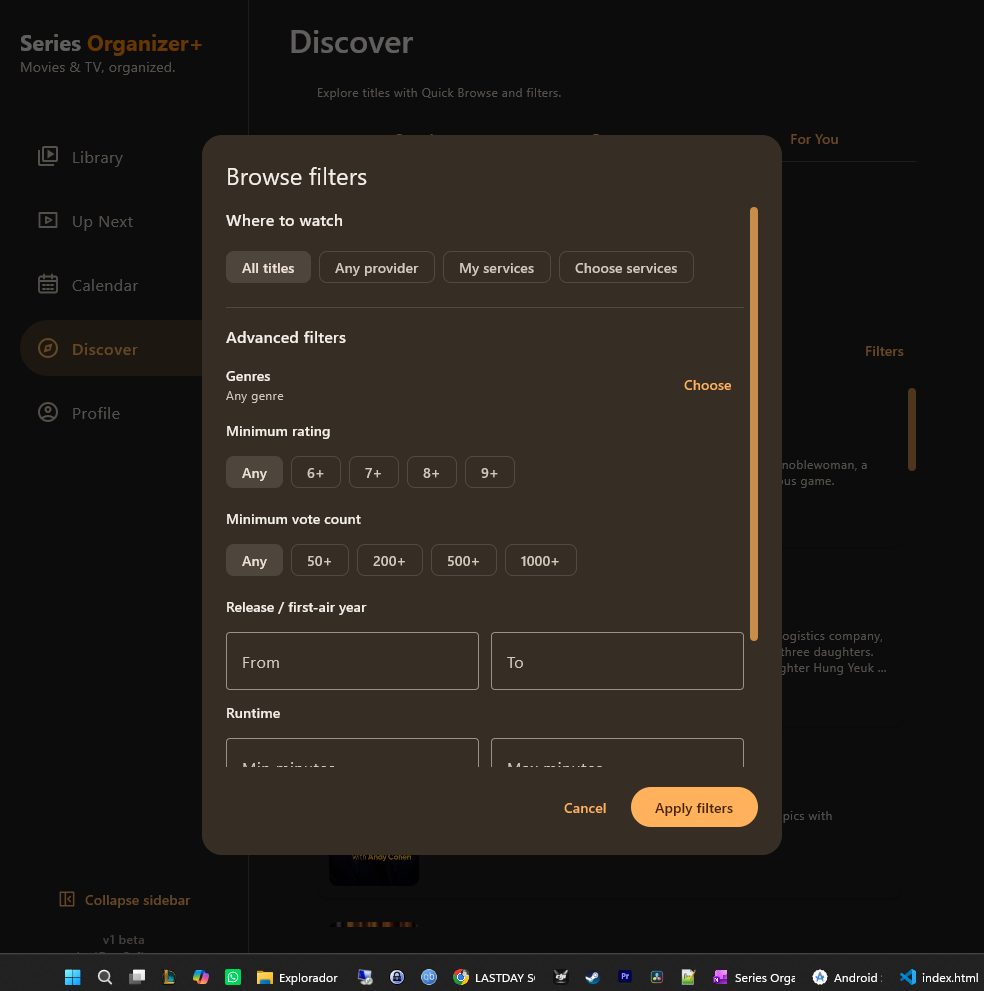Image resolution: width=984 pixels, height=991 pixels.
Task: Open the Explorador file explorer window
Action: [x=297, y=977]
